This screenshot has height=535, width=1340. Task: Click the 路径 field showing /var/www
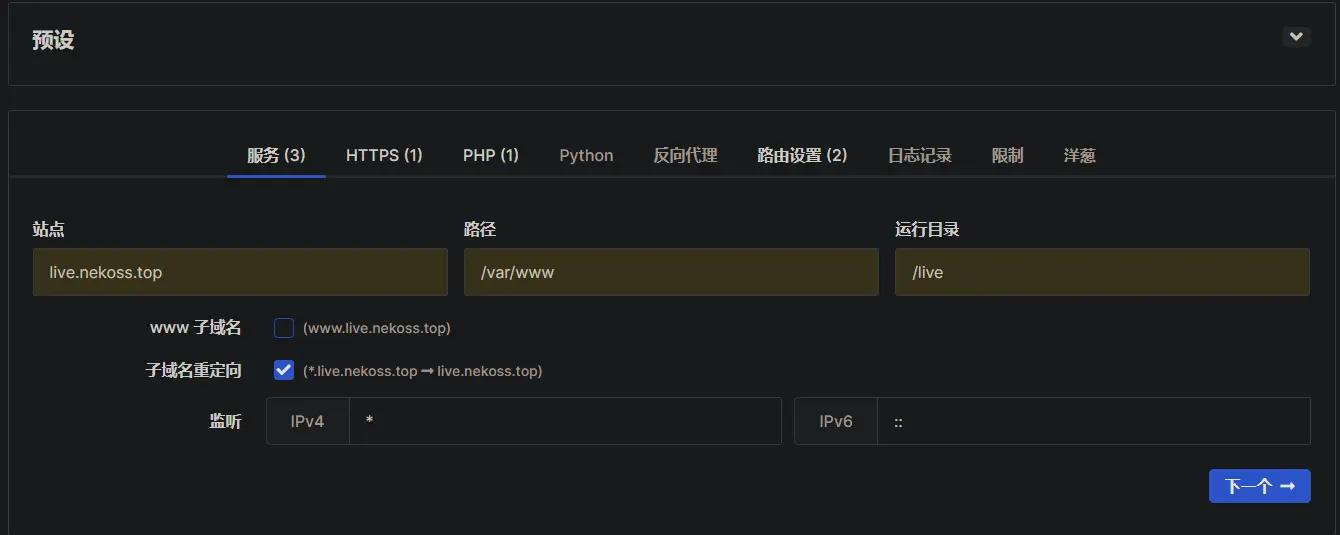671,272
